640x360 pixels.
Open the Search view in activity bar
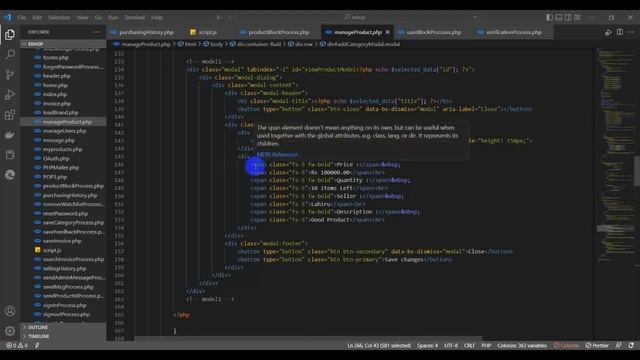pos(10,54)
